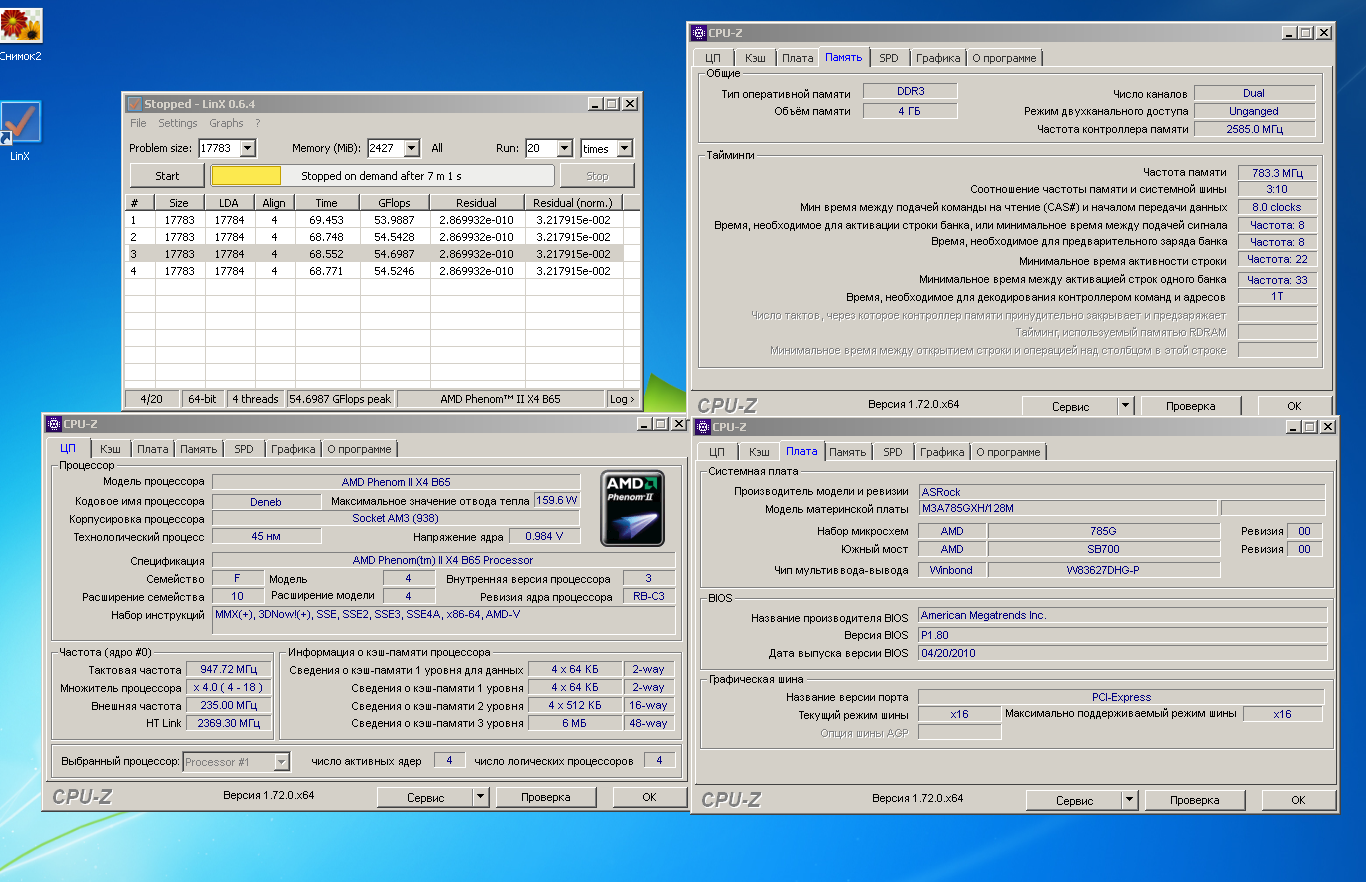1366x882 pixels.
Task: Click the AMD Phenom II logo image
Action: [x=632, y=508]
